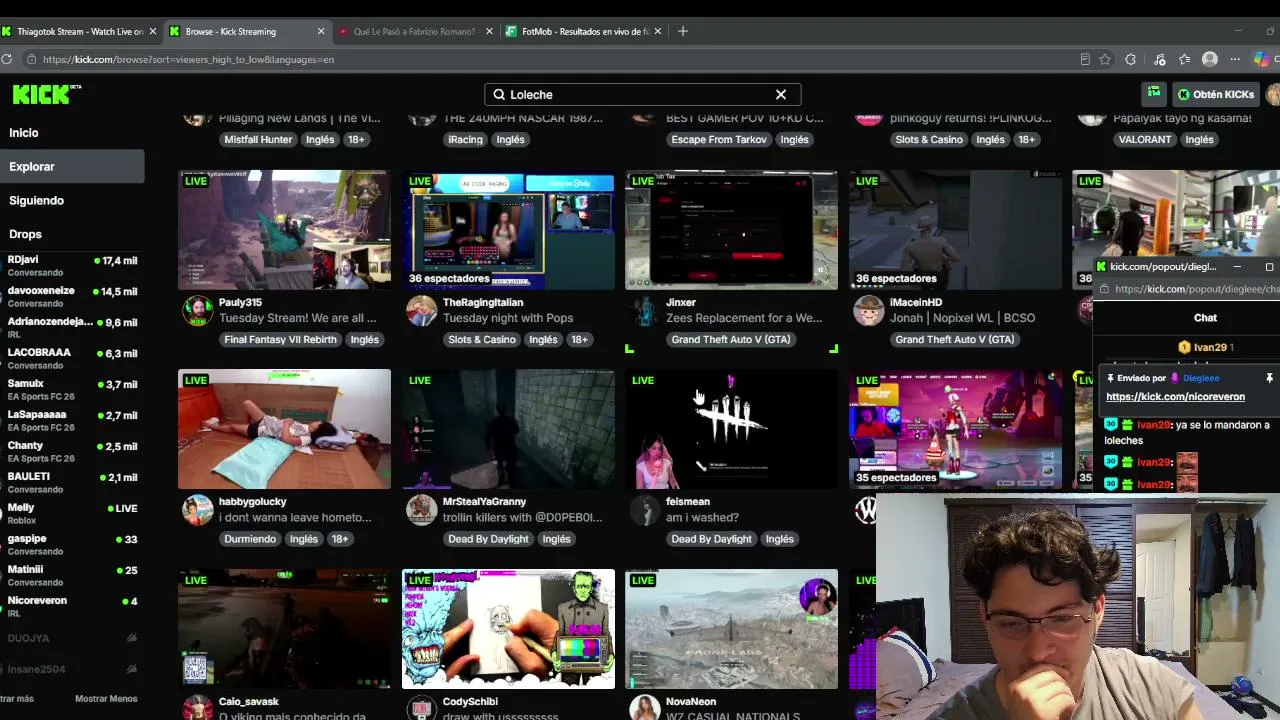
Task: Switch to the Thiagotok Stream tab
Action: tap(80, 31)
